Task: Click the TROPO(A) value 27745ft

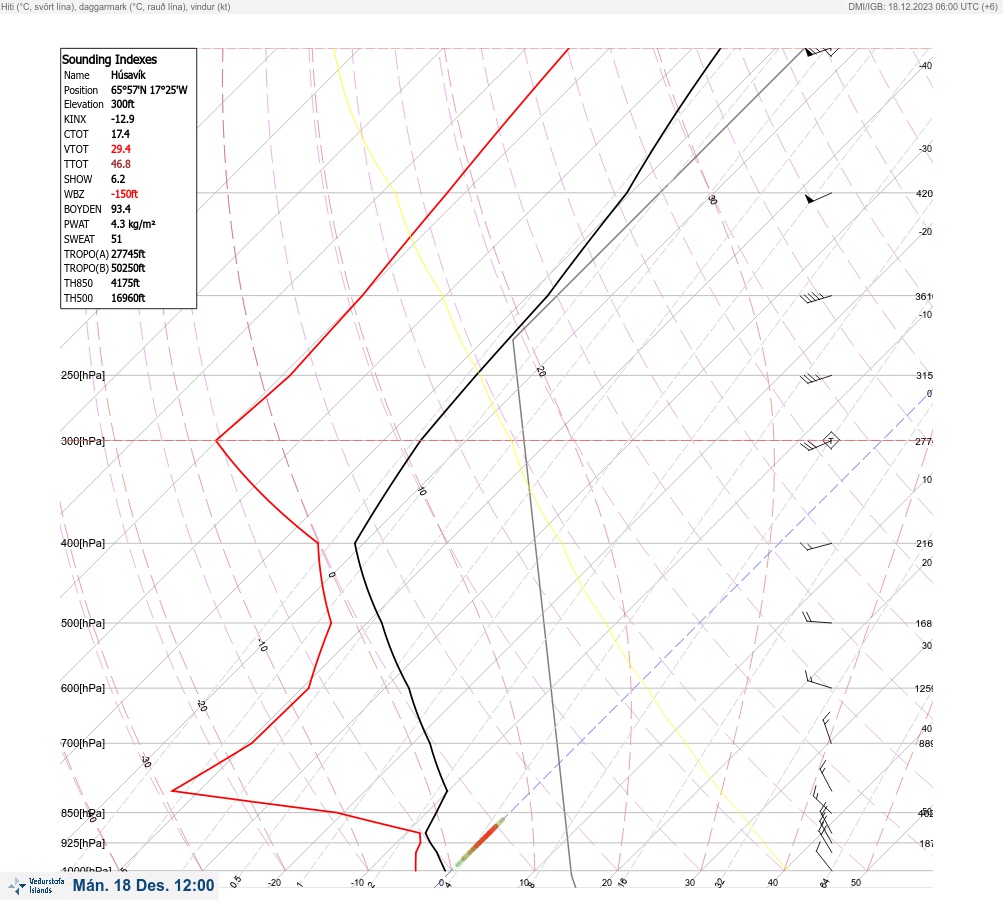Action: point(128,254)
